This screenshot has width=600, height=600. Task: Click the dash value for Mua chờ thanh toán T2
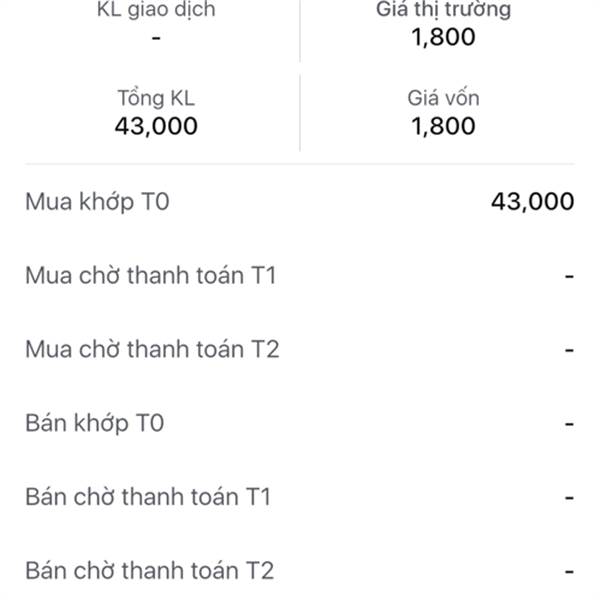tap(569, 350)
